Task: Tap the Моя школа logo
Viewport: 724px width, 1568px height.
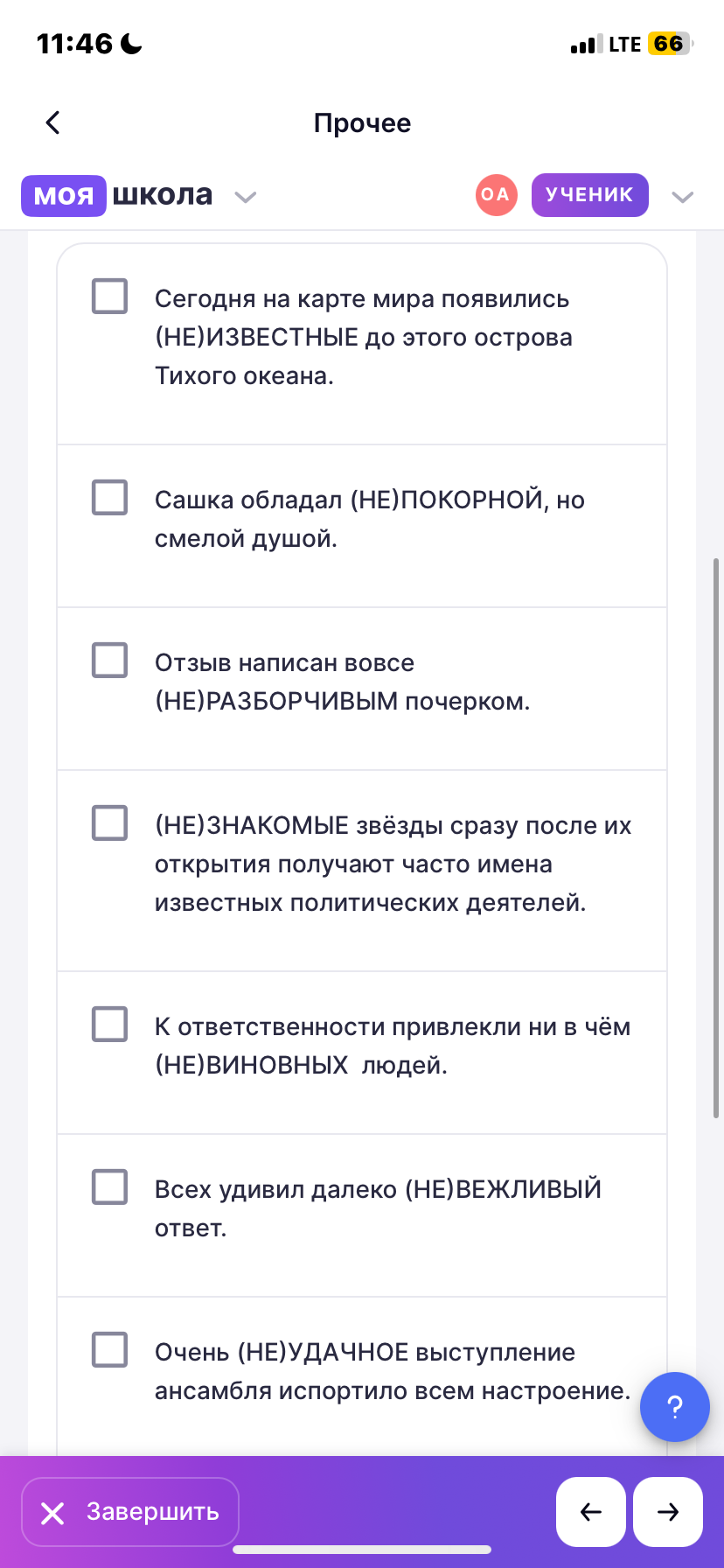Action: [117, 195]
